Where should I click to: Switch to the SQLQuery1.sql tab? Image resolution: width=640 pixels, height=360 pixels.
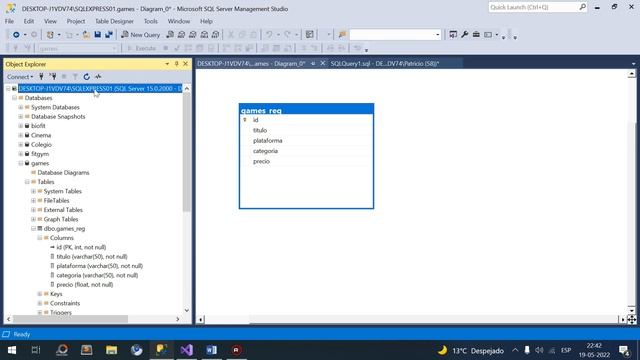tap(384, 64)
